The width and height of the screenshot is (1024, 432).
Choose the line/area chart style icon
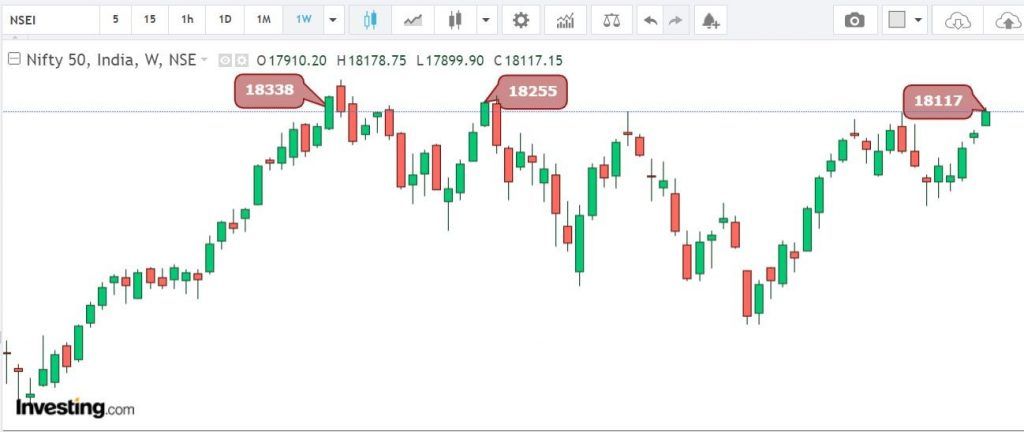pyautogui.click(x=413, y=20)
